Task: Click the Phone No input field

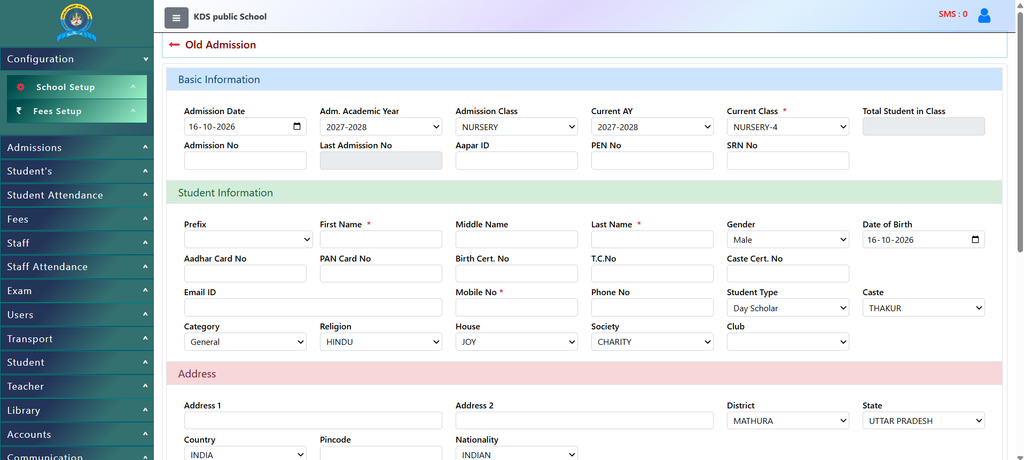Action: pyautogui.click(x=652, y=308)
